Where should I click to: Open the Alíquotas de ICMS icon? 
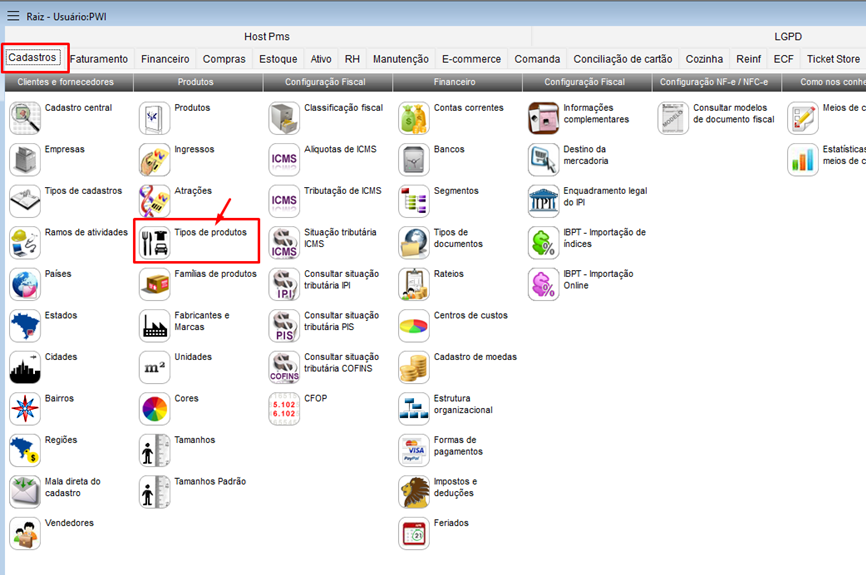(x=284, y=160)
